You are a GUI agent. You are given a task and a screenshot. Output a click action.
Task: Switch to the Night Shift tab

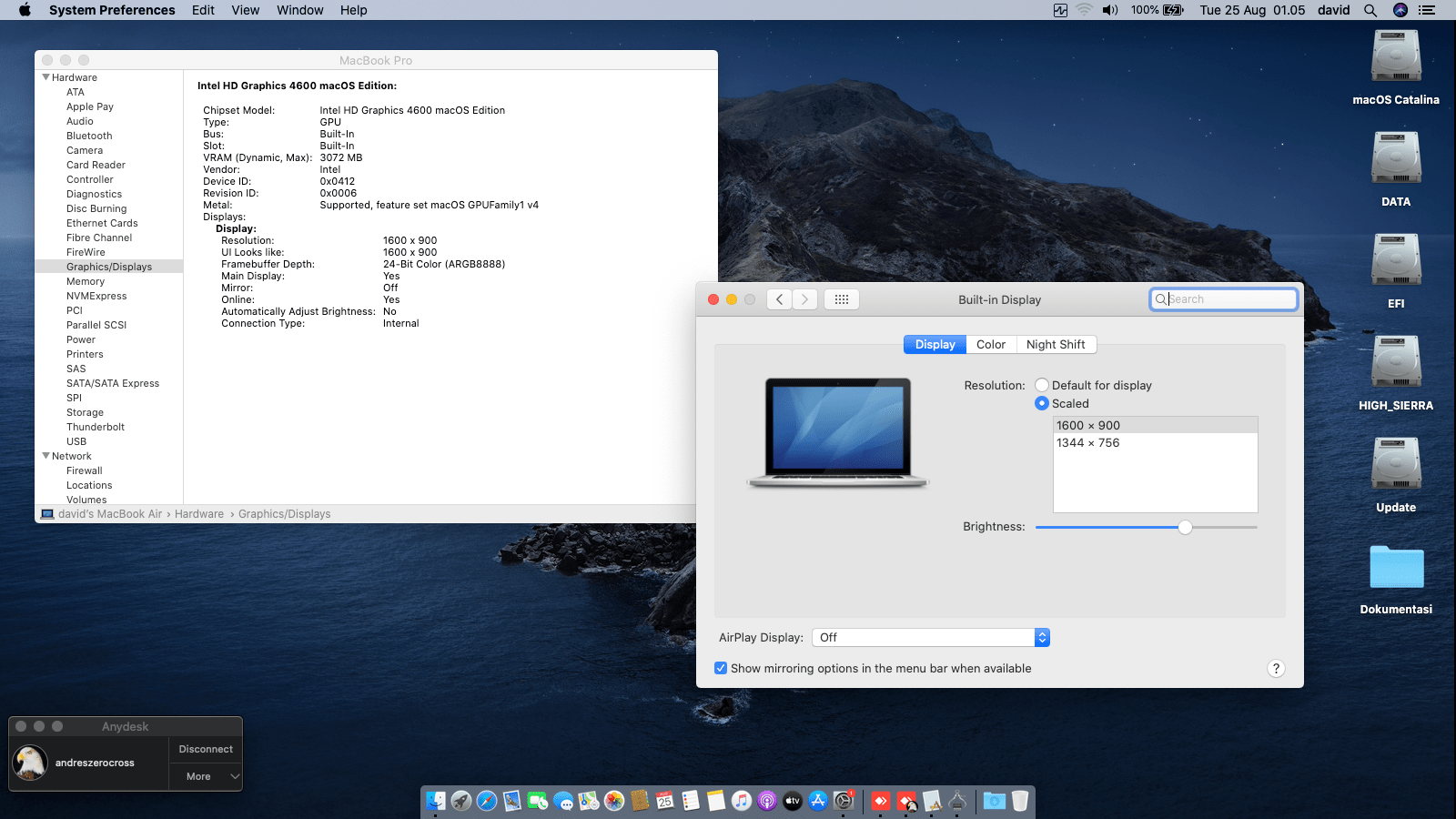point(1056,345)
